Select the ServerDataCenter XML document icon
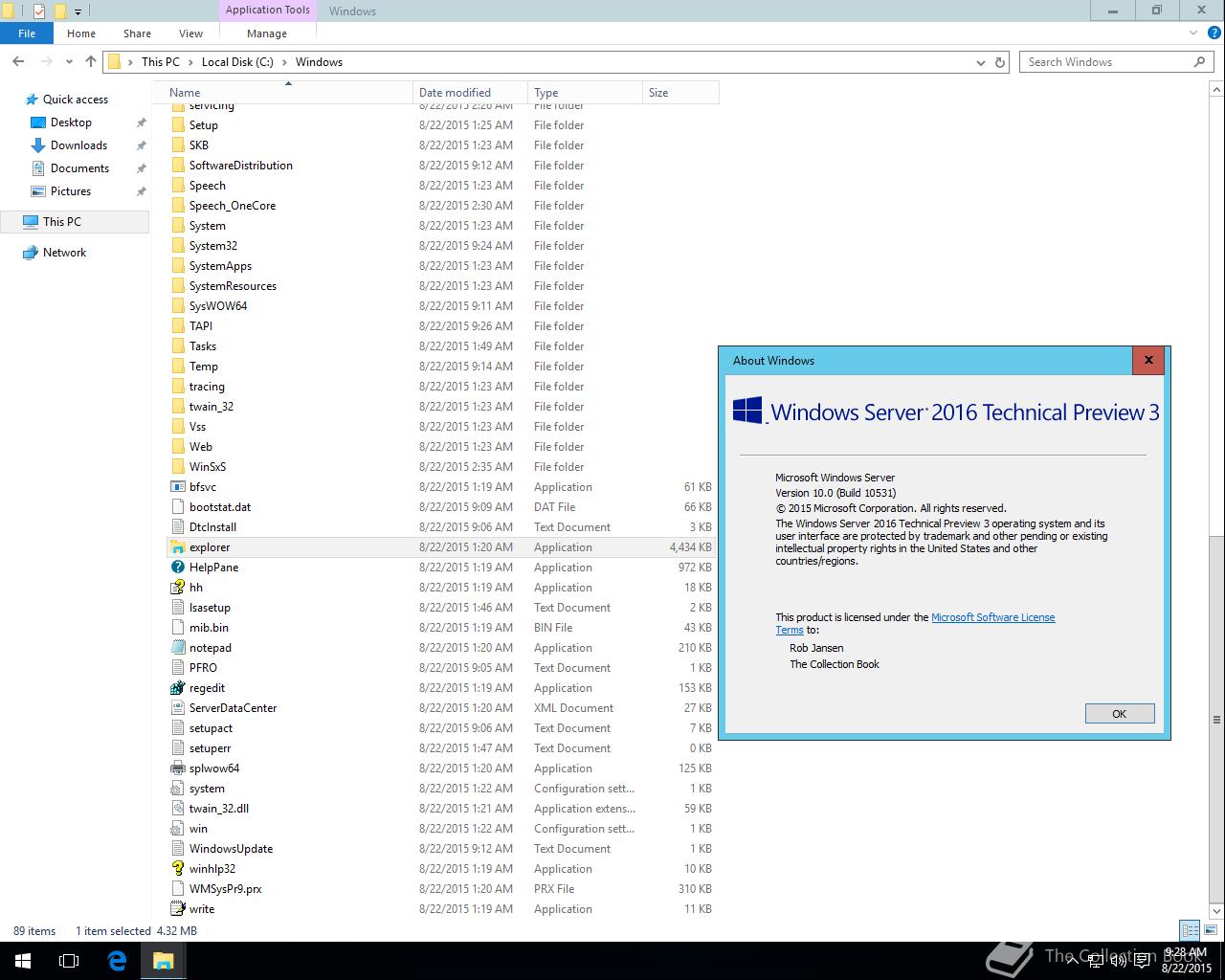This screenshot has width=1225, height=980. [x=177, y=708]
